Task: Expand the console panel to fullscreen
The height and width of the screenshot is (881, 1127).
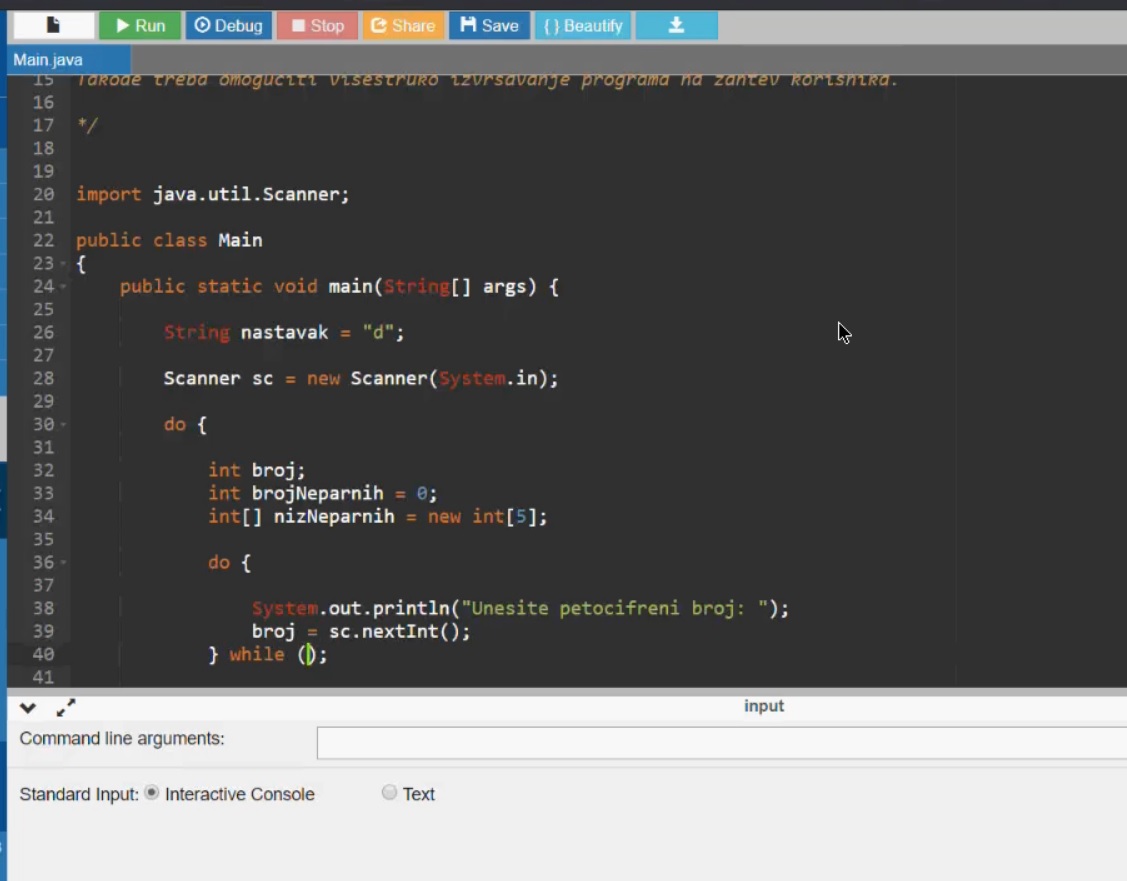Action: pos(65,708)
